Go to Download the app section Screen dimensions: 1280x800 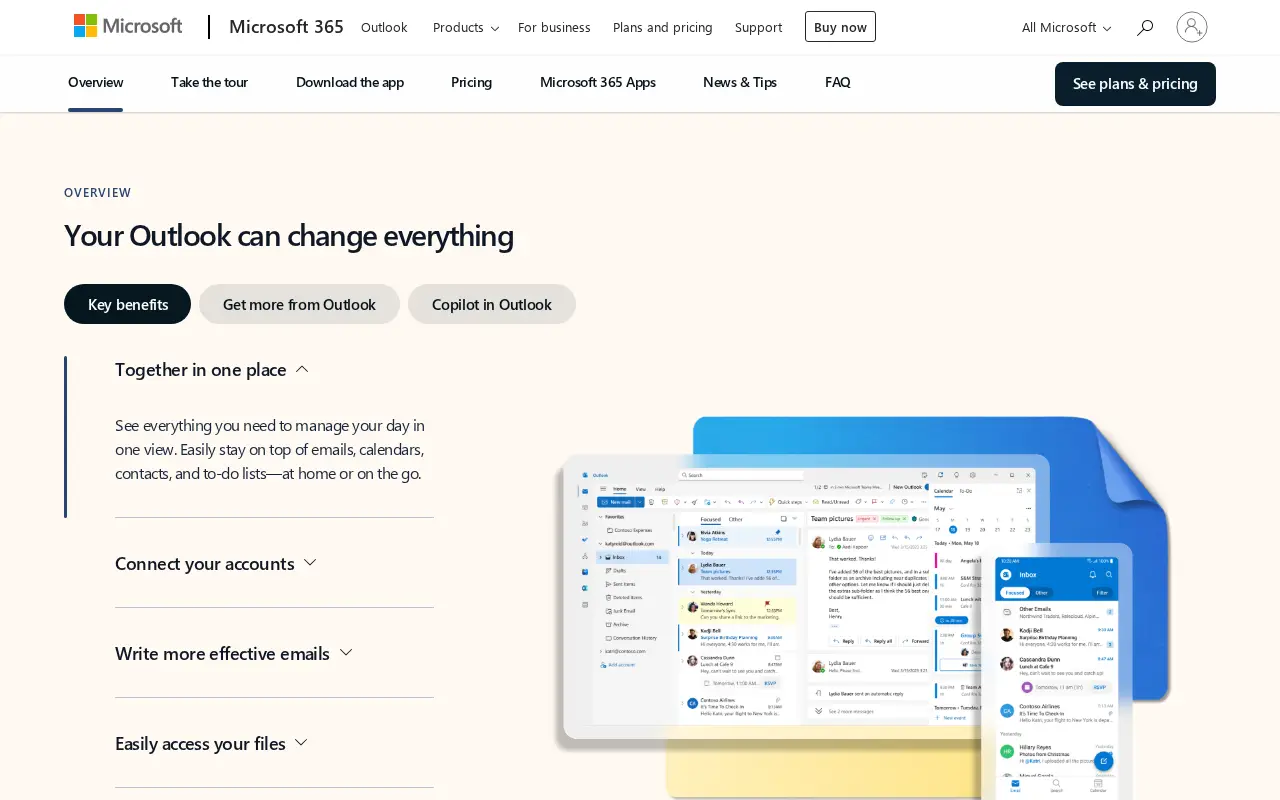[350, 82]
